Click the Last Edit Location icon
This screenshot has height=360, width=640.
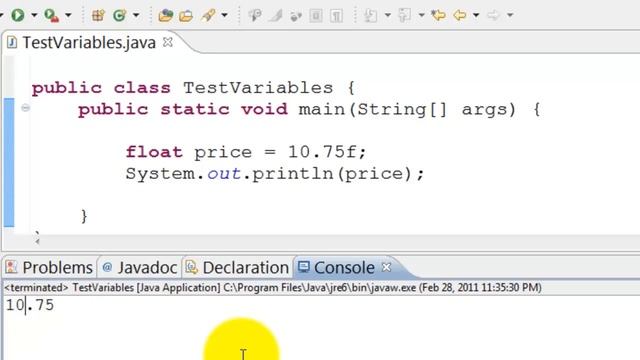[438, 16]
